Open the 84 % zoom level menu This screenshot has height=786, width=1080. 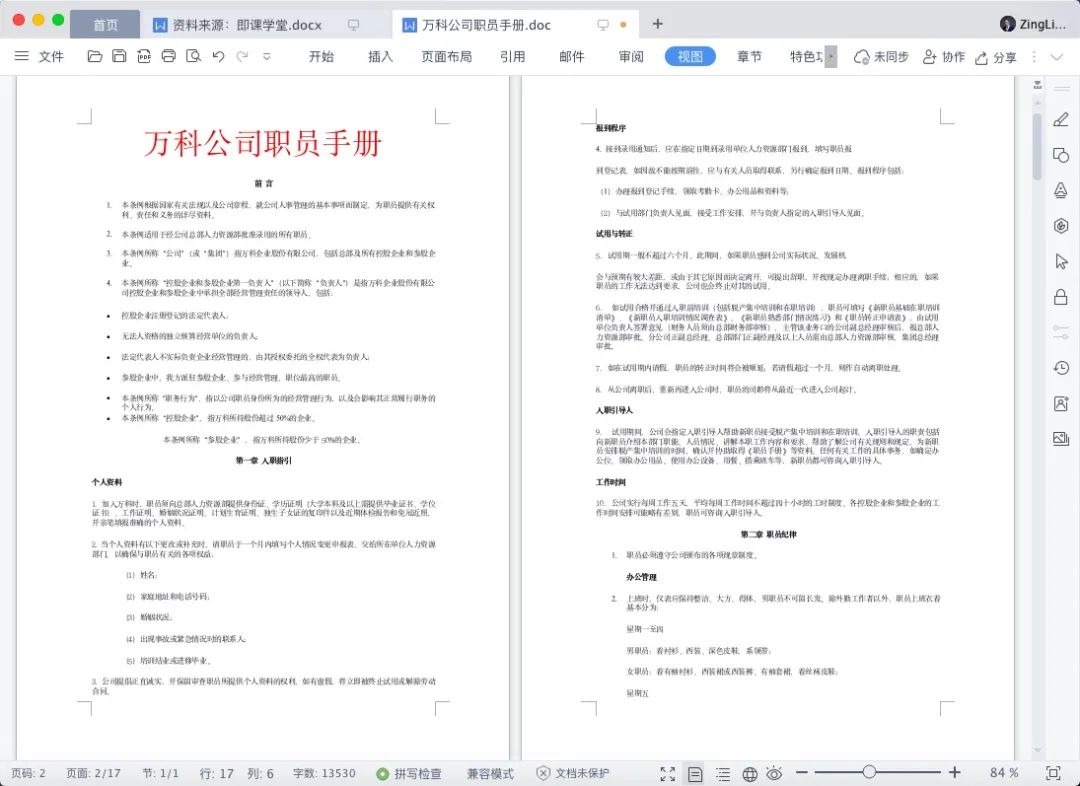click(x=1004, y=773)
